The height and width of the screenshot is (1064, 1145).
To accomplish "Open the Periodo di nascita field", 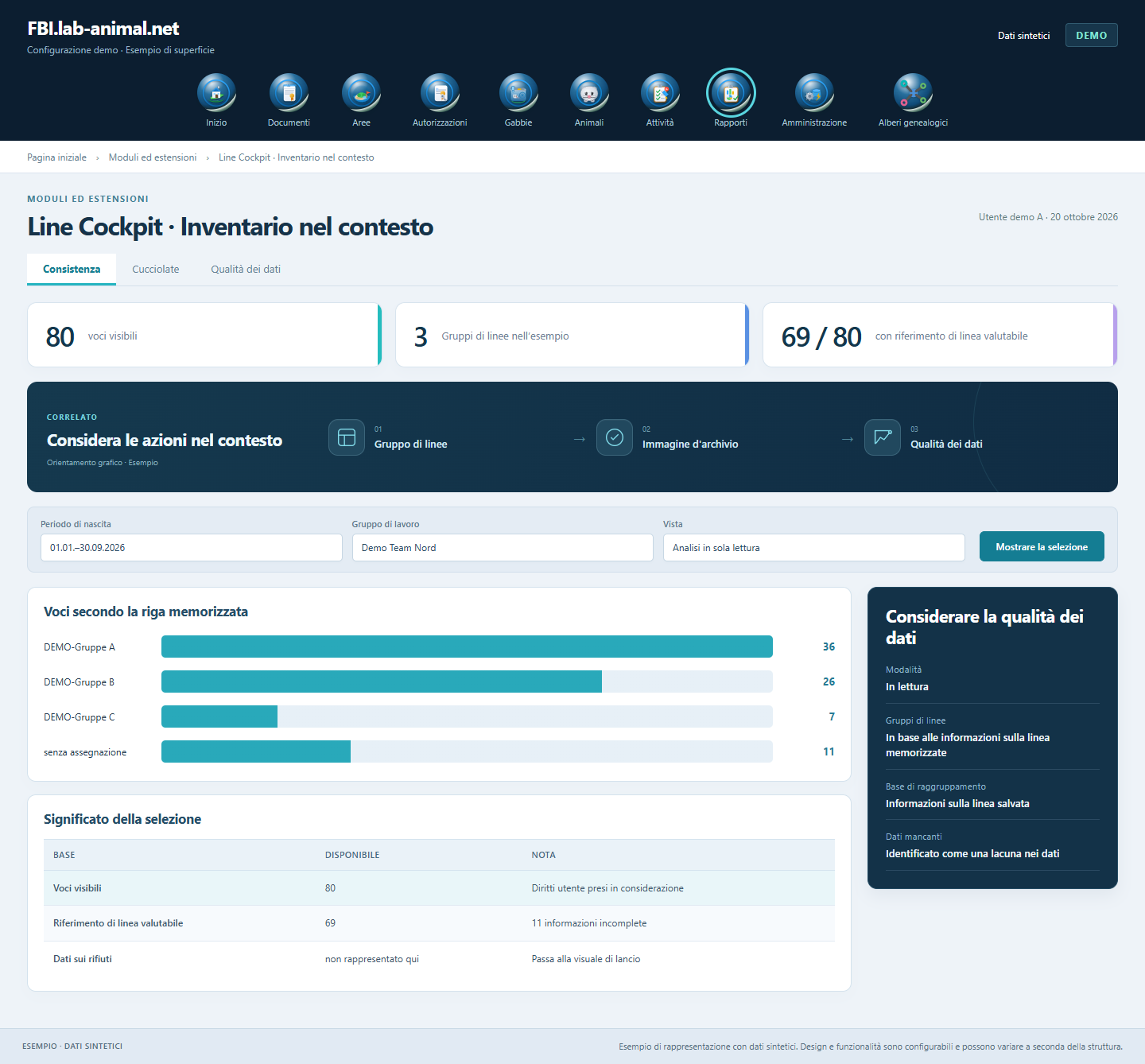I will pos(192,547).
